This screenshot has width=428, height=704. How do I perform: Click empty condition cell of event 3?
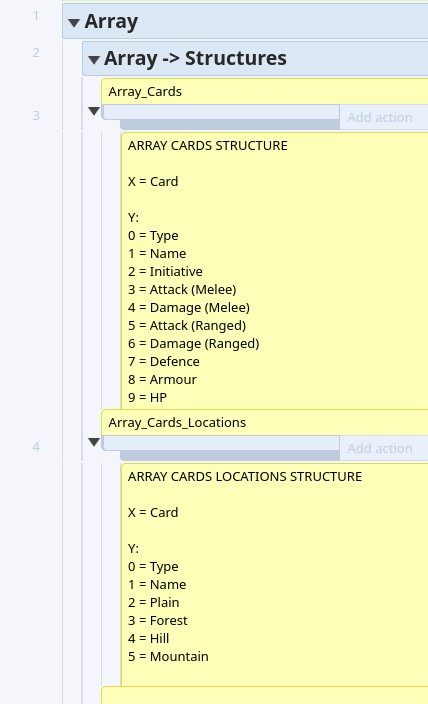[x=221, y=112]
